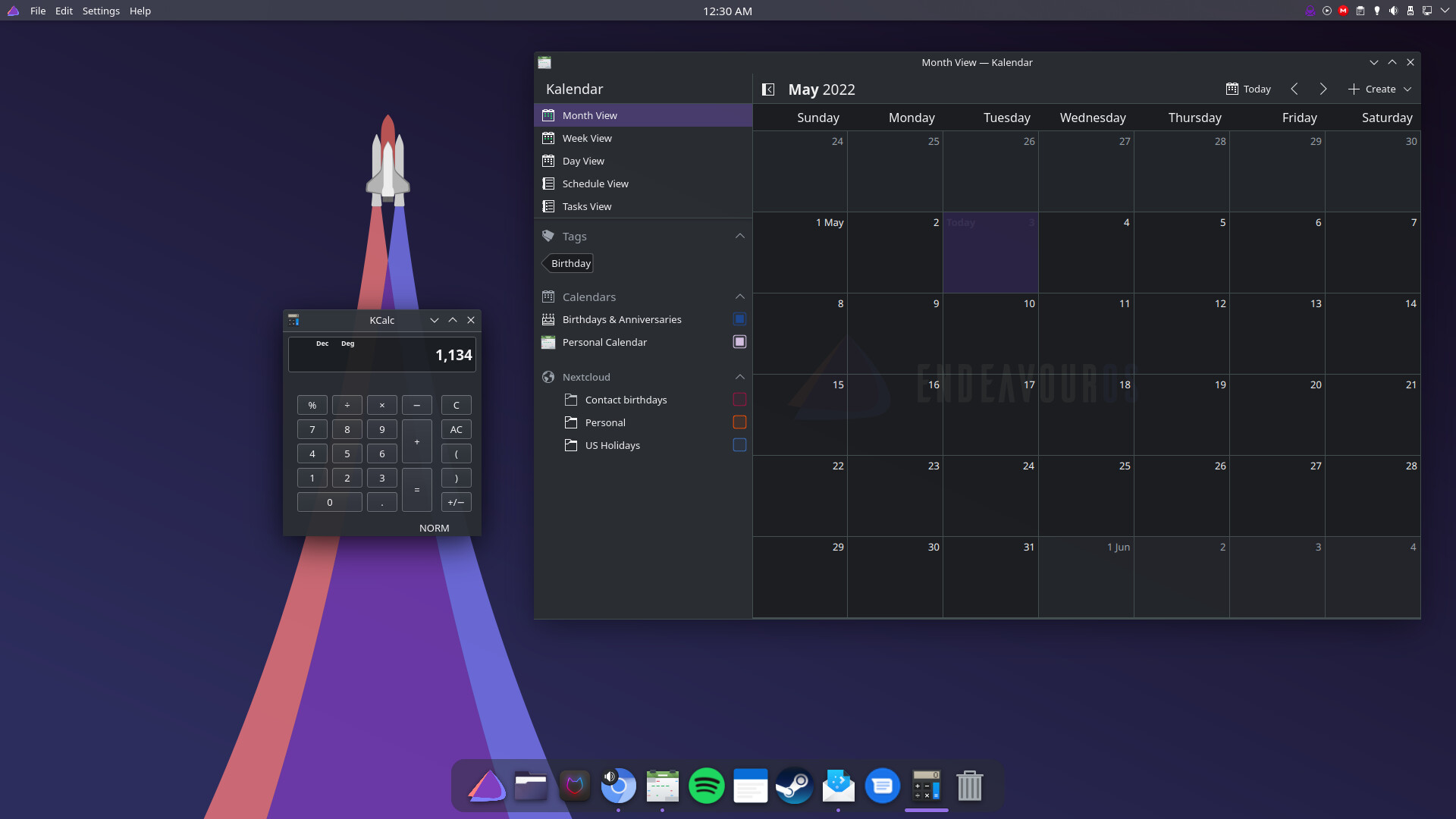Switch to Tasks View
The height and width of the screenshot is (819, 1456).
pos(643,206)
